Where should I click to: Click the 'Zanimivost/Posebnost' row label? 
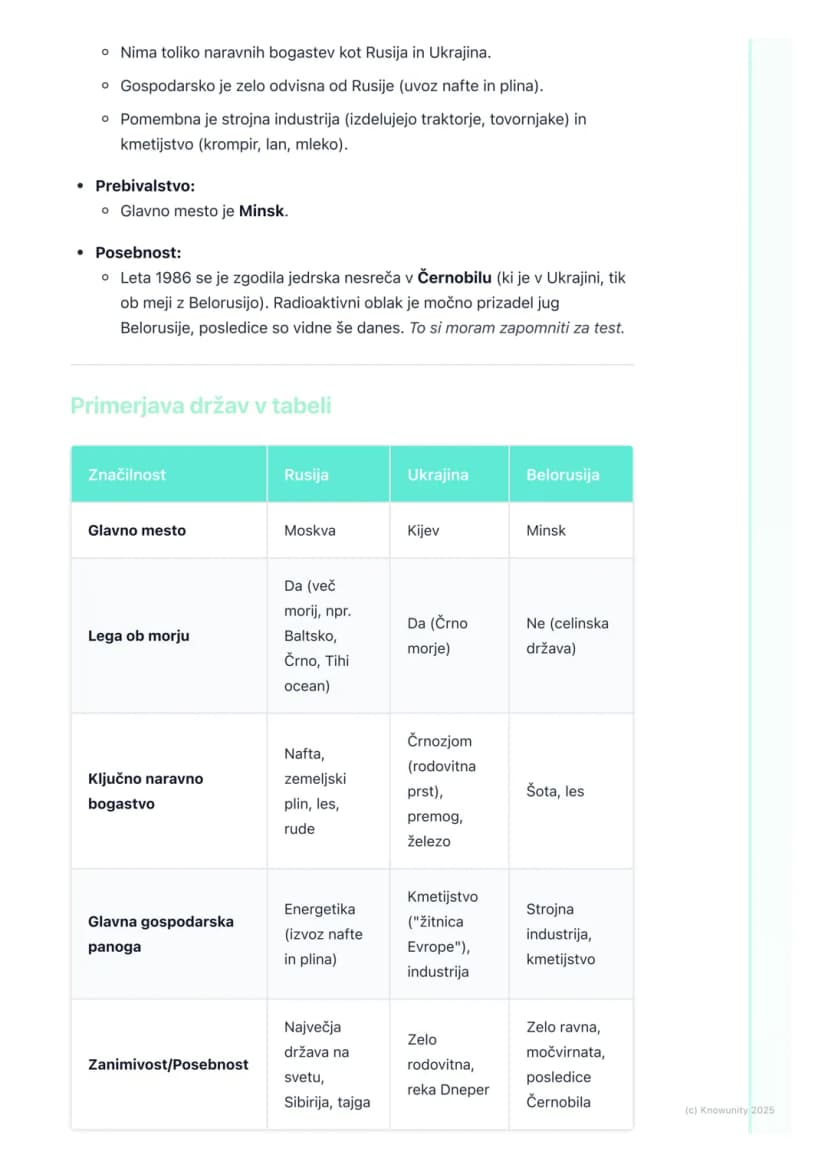point(168,1064)
